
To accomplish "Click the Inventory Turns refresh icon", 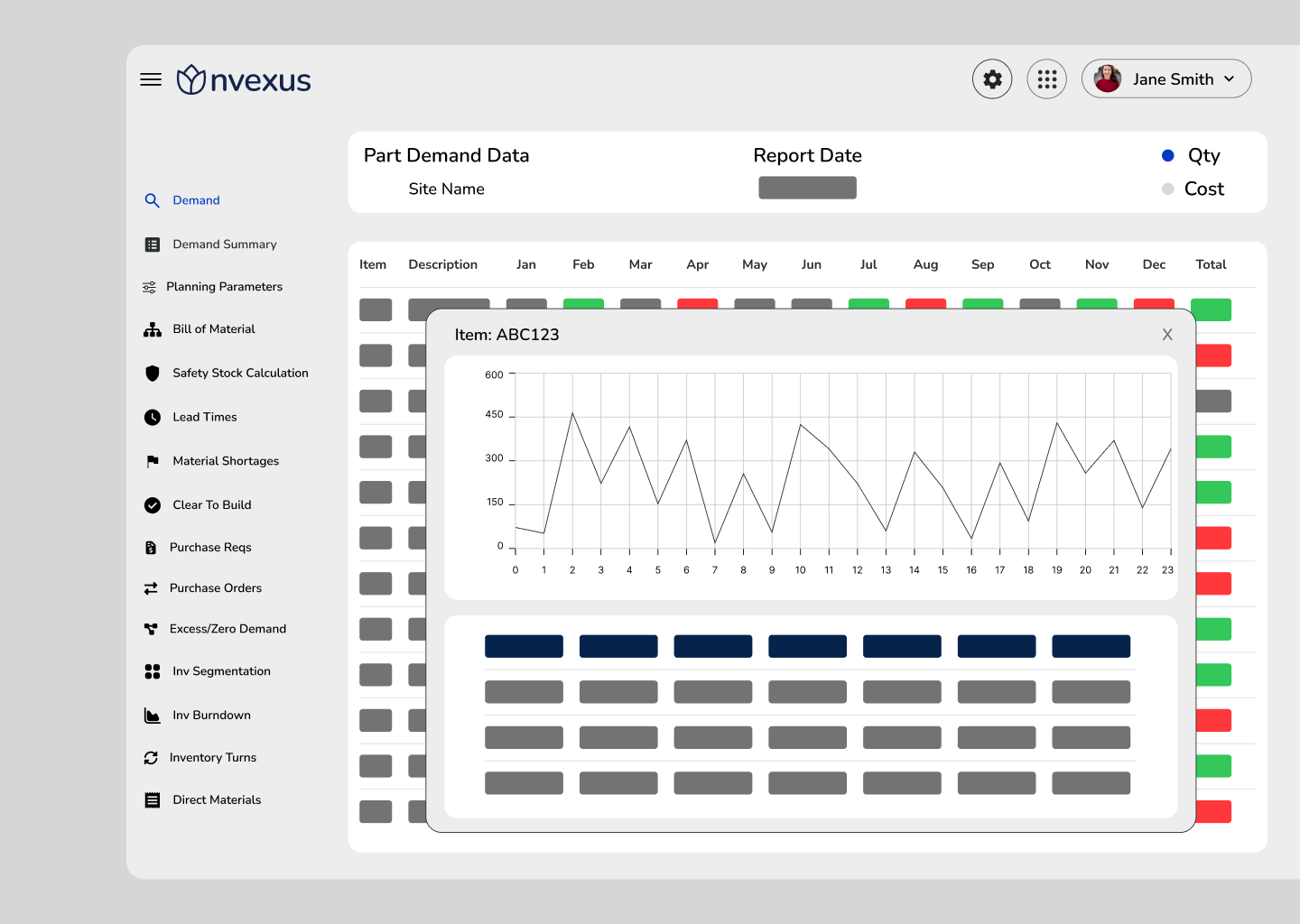I will tap(151, 758).
